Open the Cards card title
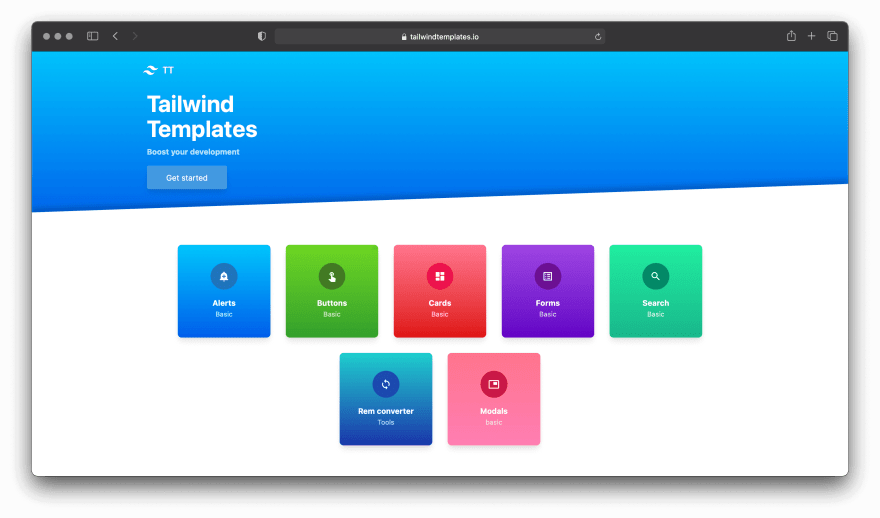Image resolution: width=880 pixels, height=518 pixels. pos(440,303)
